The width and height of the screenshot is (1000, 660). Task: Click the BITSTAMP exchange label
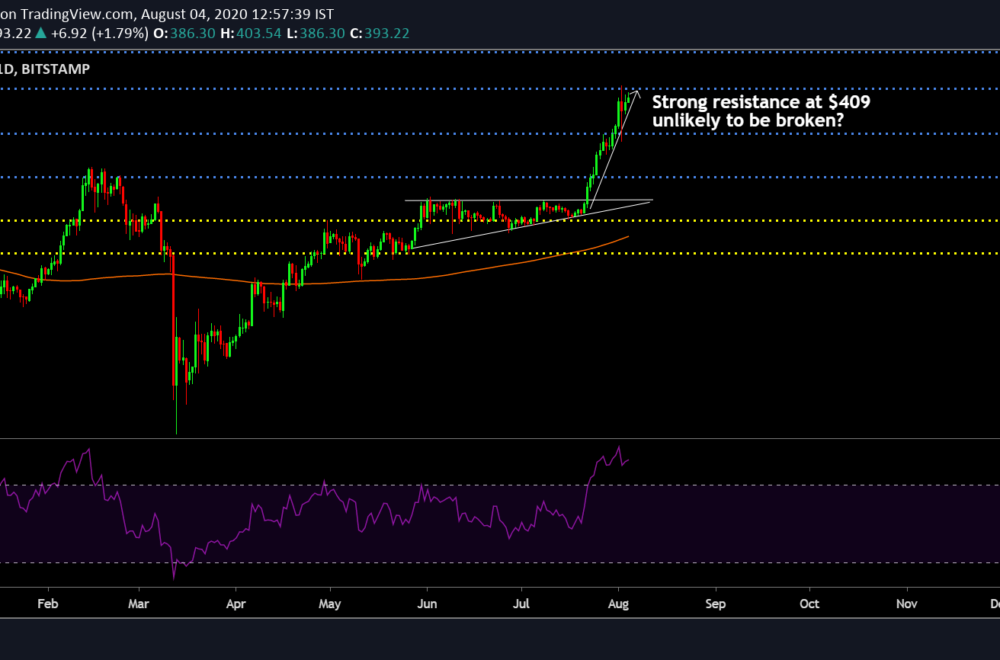55,69
